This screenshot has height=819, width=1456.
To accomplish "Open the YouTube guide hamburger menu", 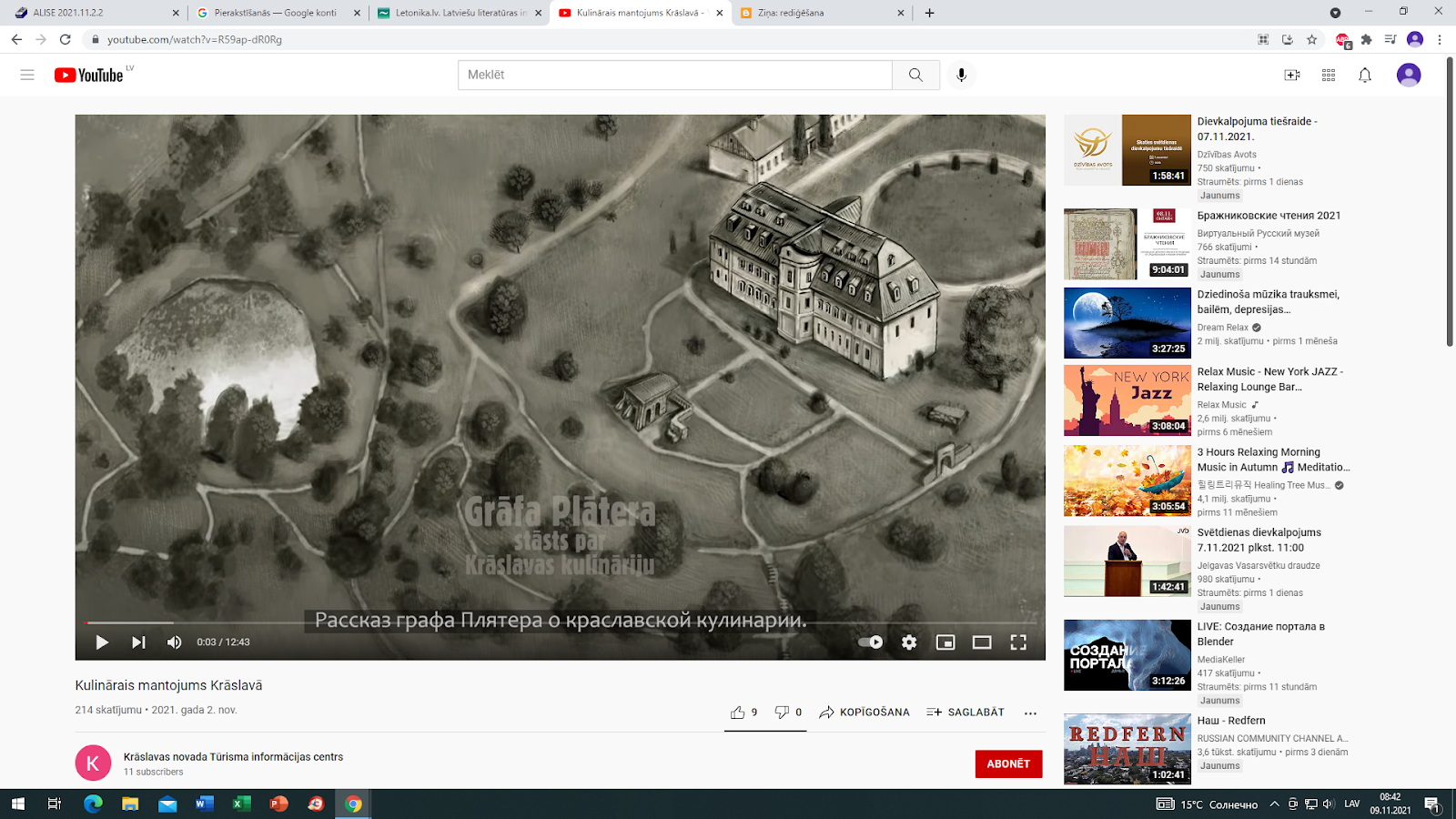I will [27, 75].
